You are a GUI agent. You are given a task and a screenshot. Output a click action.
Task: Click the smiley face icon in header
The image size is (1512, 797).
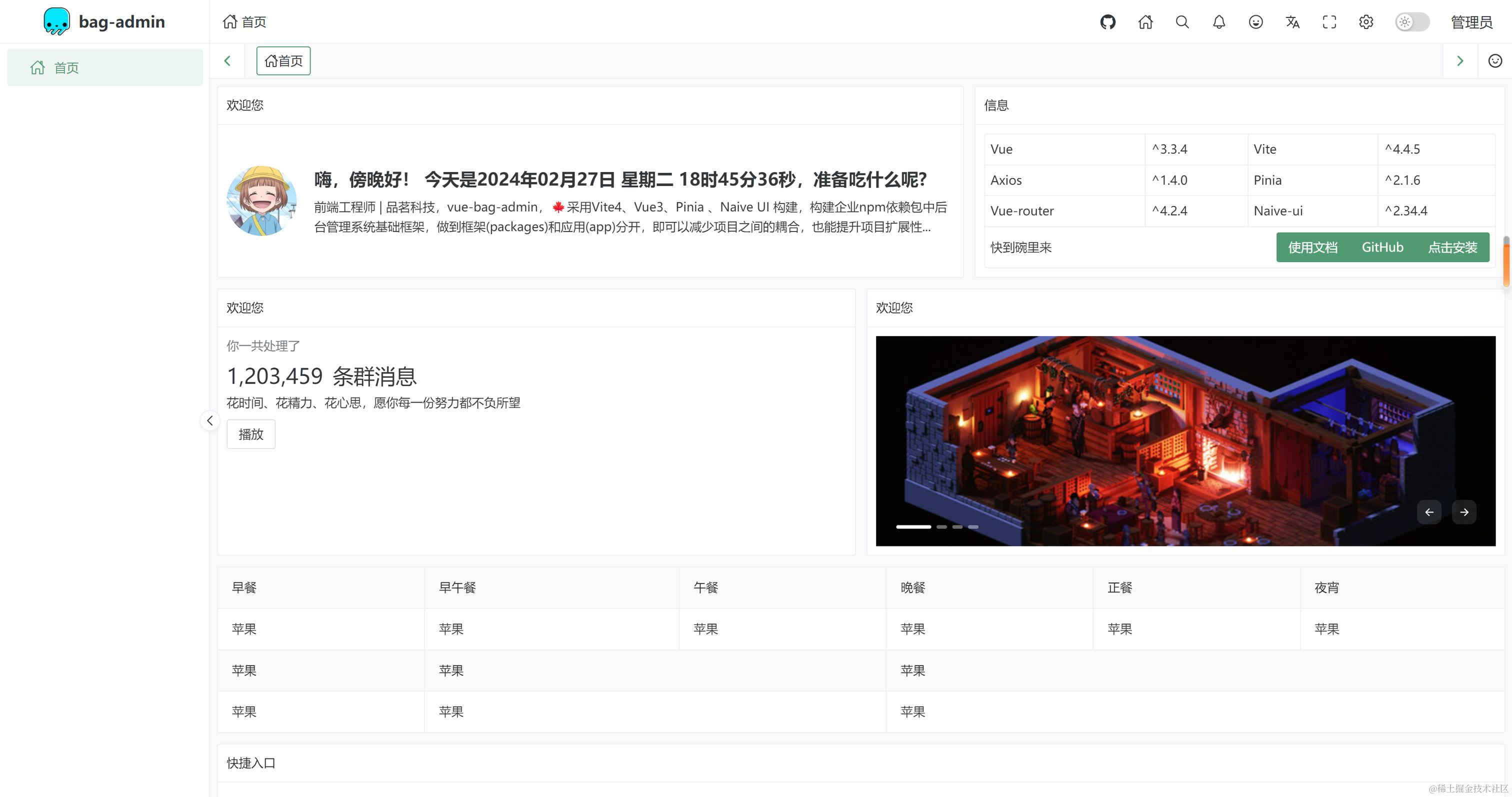[1255, 21]
